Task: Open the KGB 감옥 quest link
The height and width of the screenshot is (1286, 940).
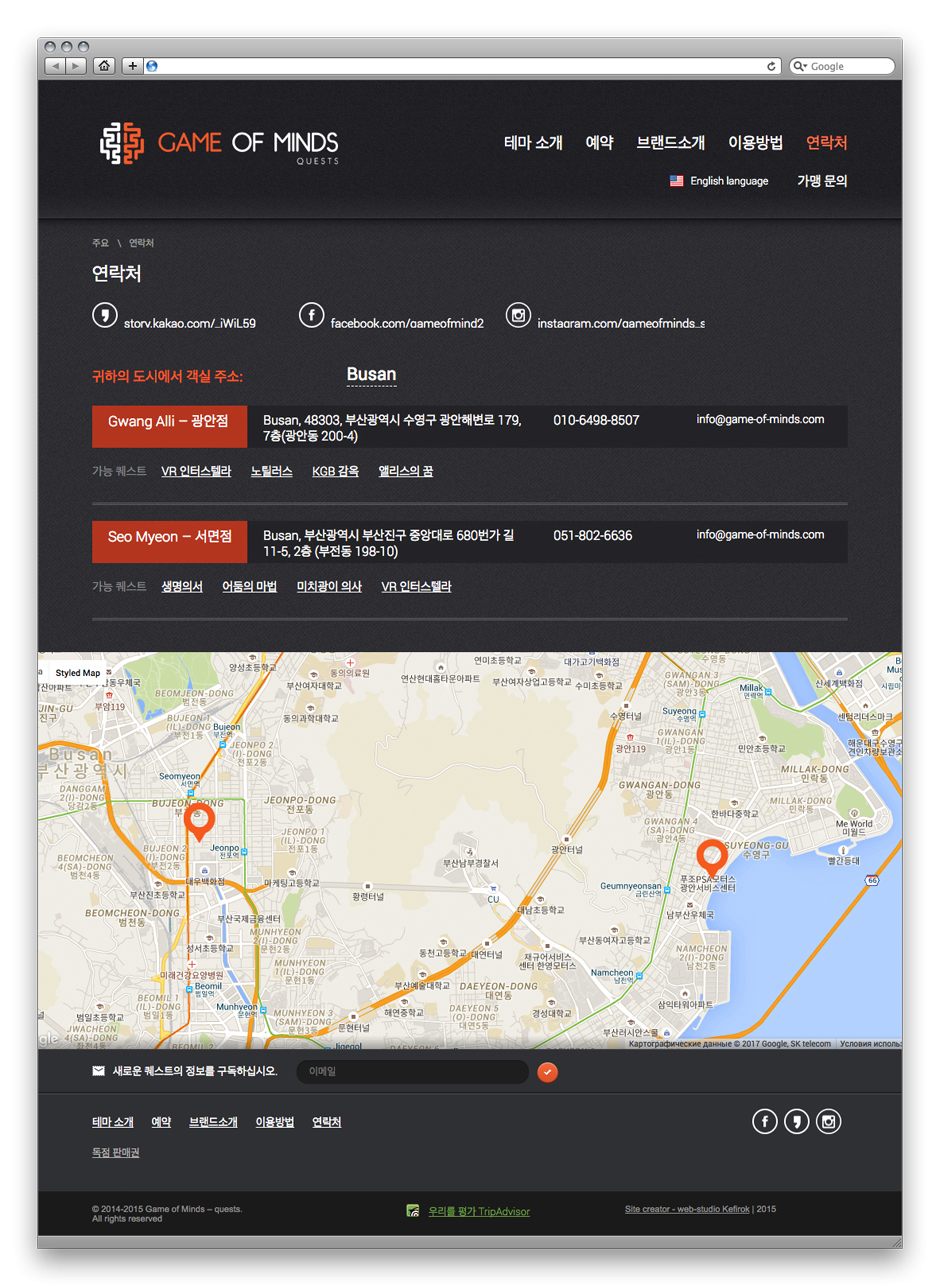Action: 335,470
